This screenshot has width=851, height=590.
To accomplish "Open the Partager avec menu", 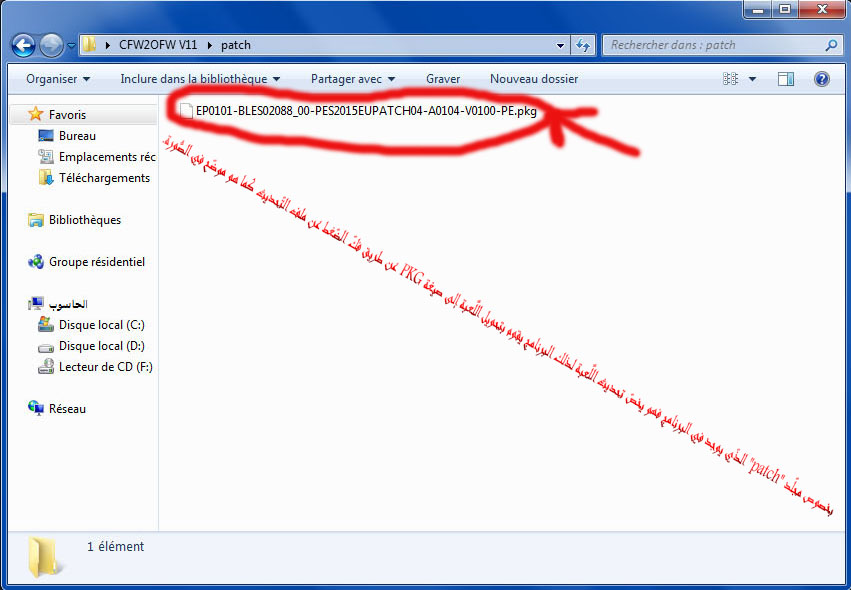I will point(353,79).
